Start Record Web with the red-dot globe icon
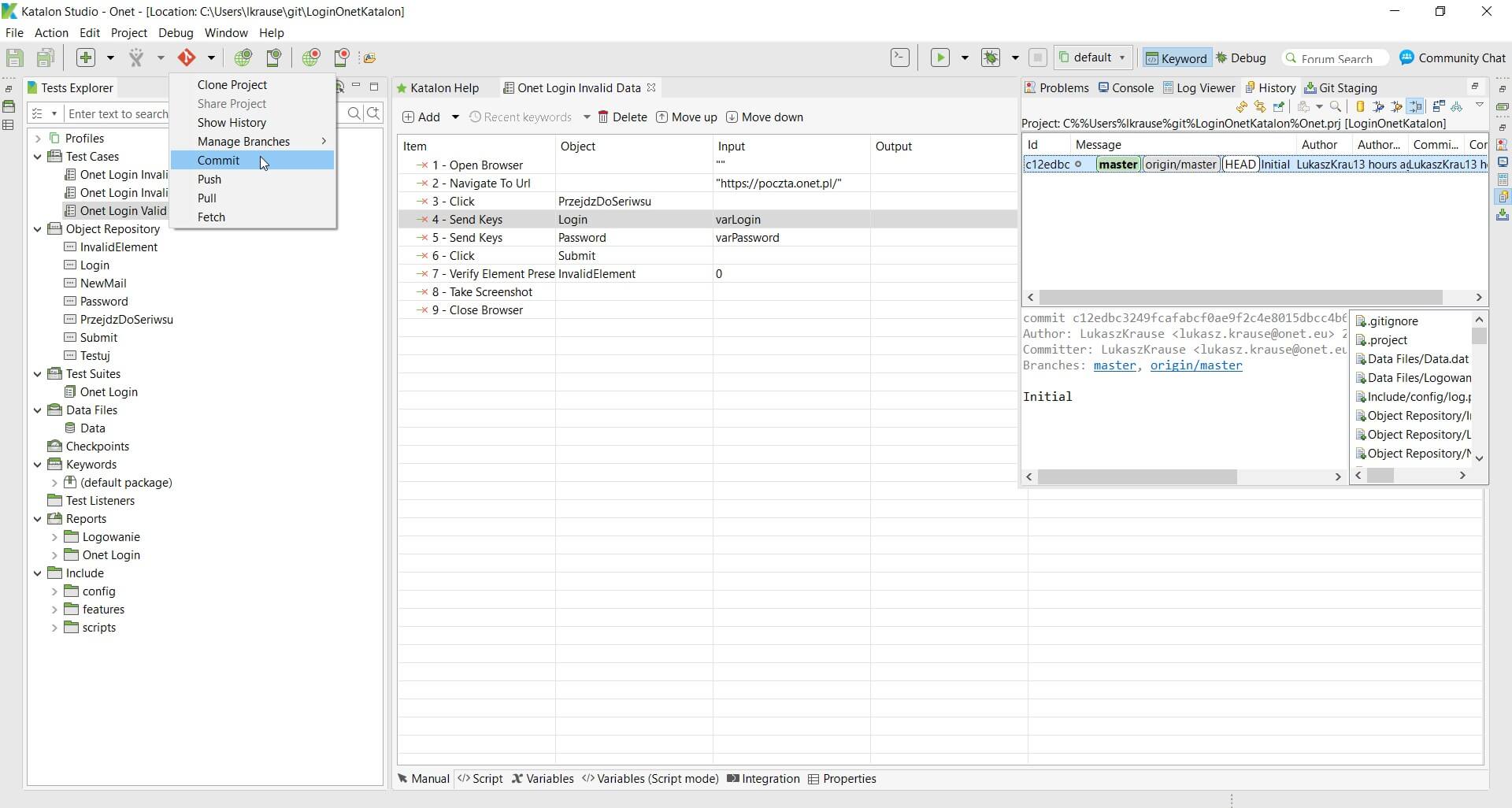1512x808 pixels. click(x=311, y=57)
